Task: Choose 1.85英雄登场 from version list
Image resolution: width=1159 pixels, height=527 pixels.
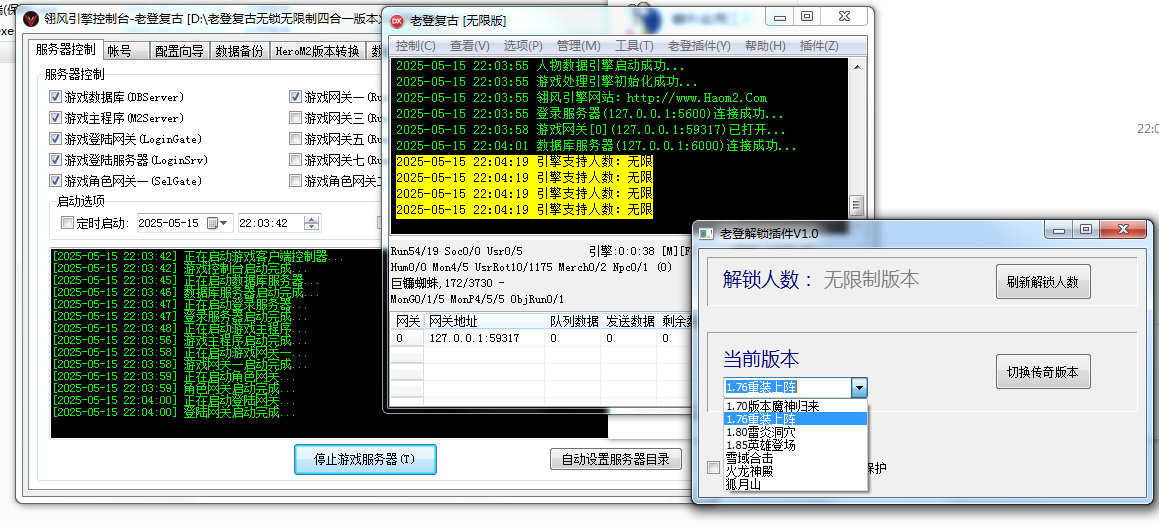Action: click(795, 446)
